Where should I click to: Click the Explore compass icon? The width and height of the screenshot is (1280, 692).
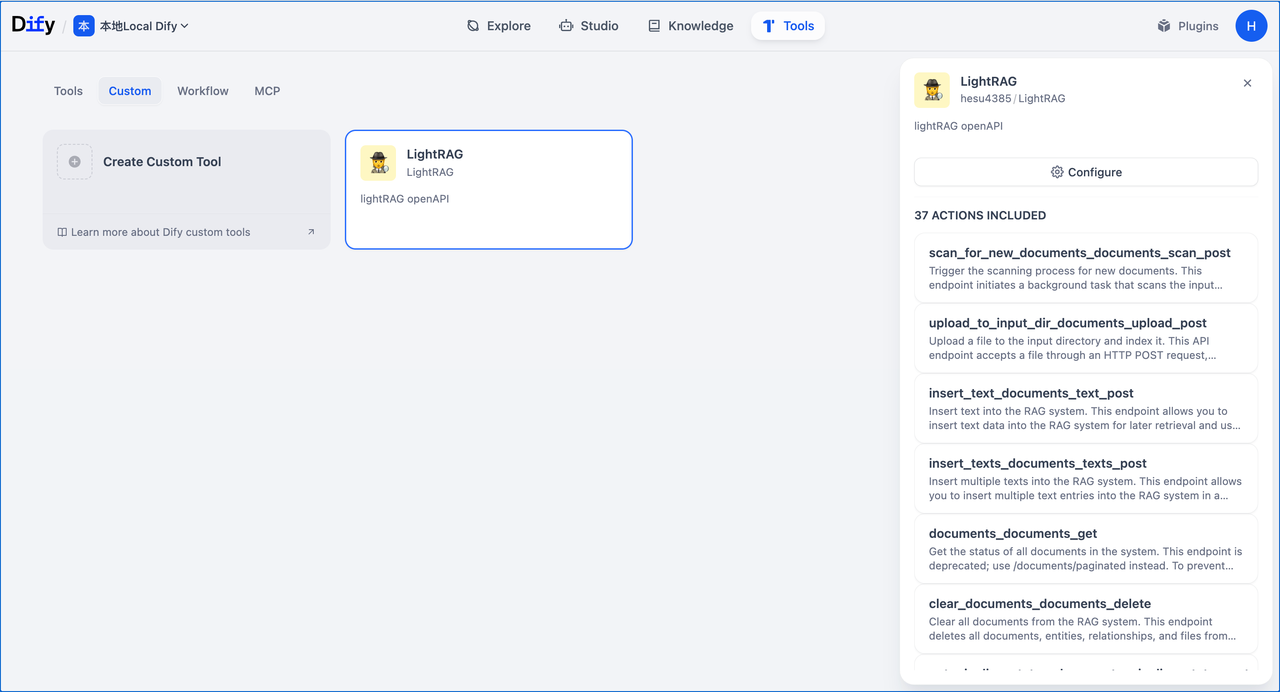(473, 26)
